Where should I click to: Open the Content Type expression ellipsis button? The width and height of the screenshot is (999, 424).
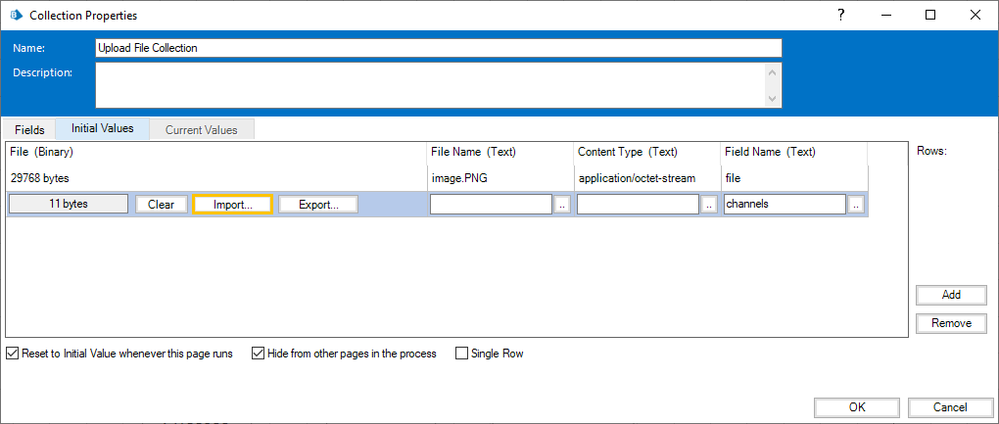click(x=708, y=204)
